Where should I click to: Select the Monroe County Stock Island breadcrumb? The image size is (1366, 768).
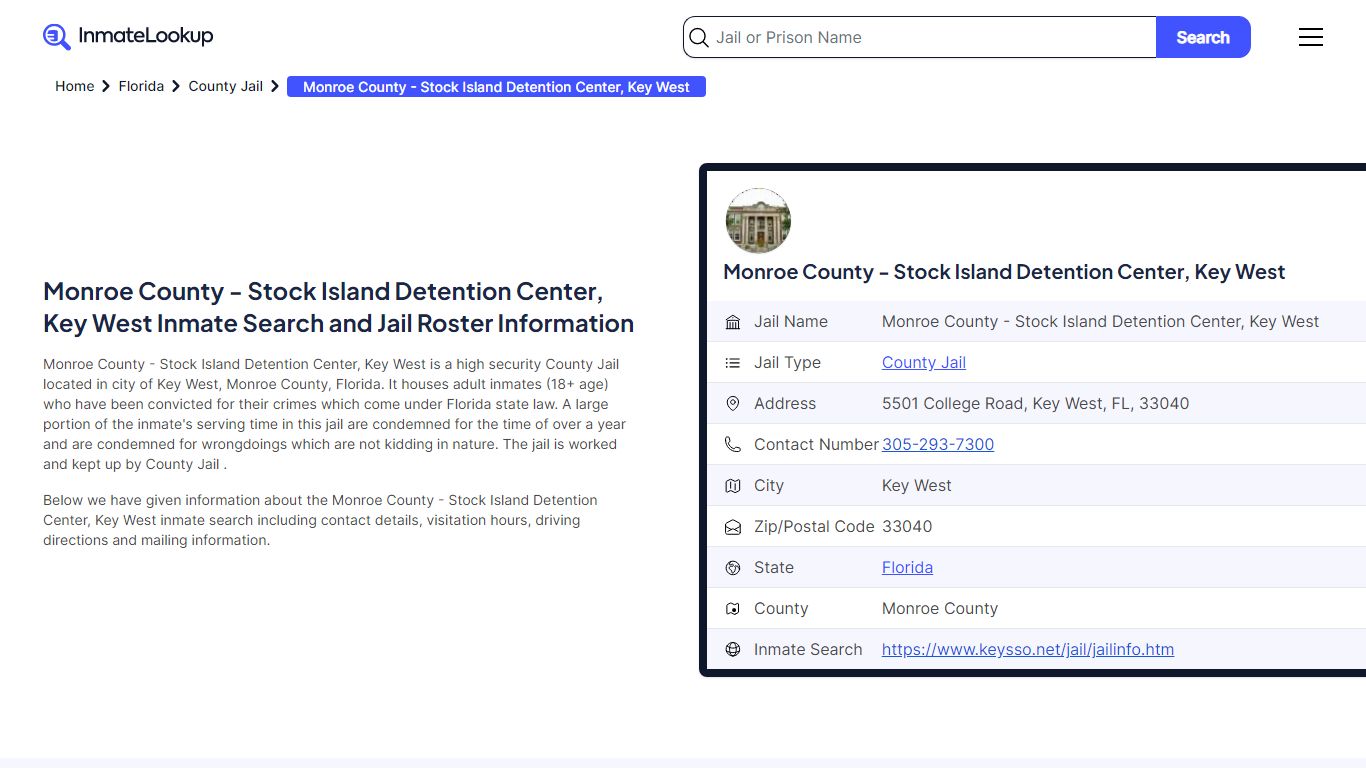pyautogui.click(x=496, y=87)
